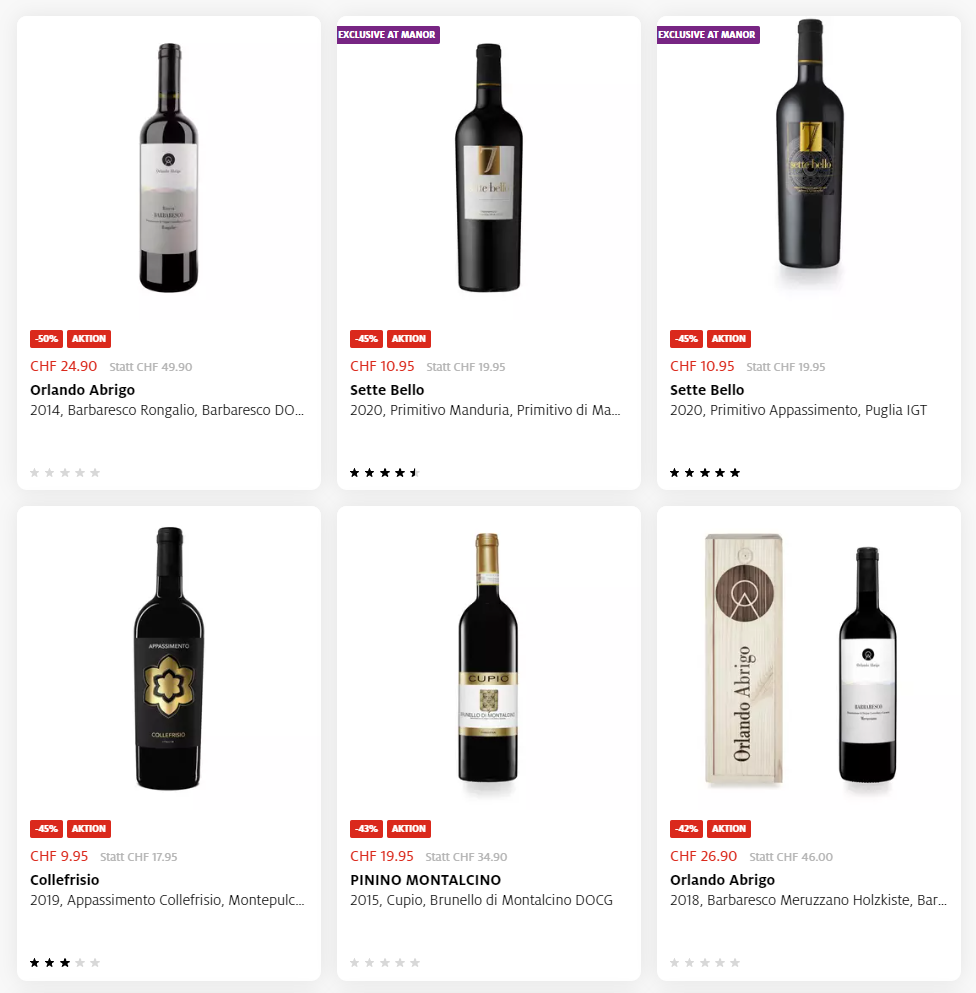Click the Sette Bello Primitivo Manduria bottle image
Viewport: 976px width, 993px height.
click(x=488, y=168)
